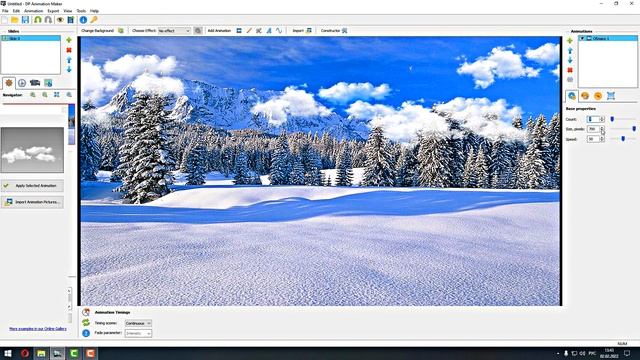Click the last Navigation zoom icon

[69, 95]
